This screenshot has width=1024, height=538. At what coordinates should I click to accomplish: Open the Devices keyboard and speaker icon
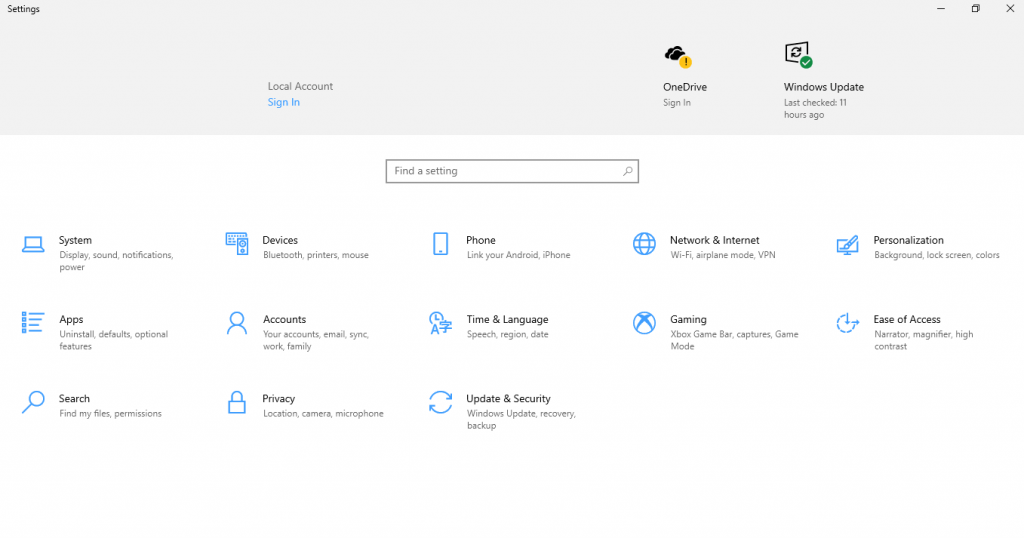point(236,244)
